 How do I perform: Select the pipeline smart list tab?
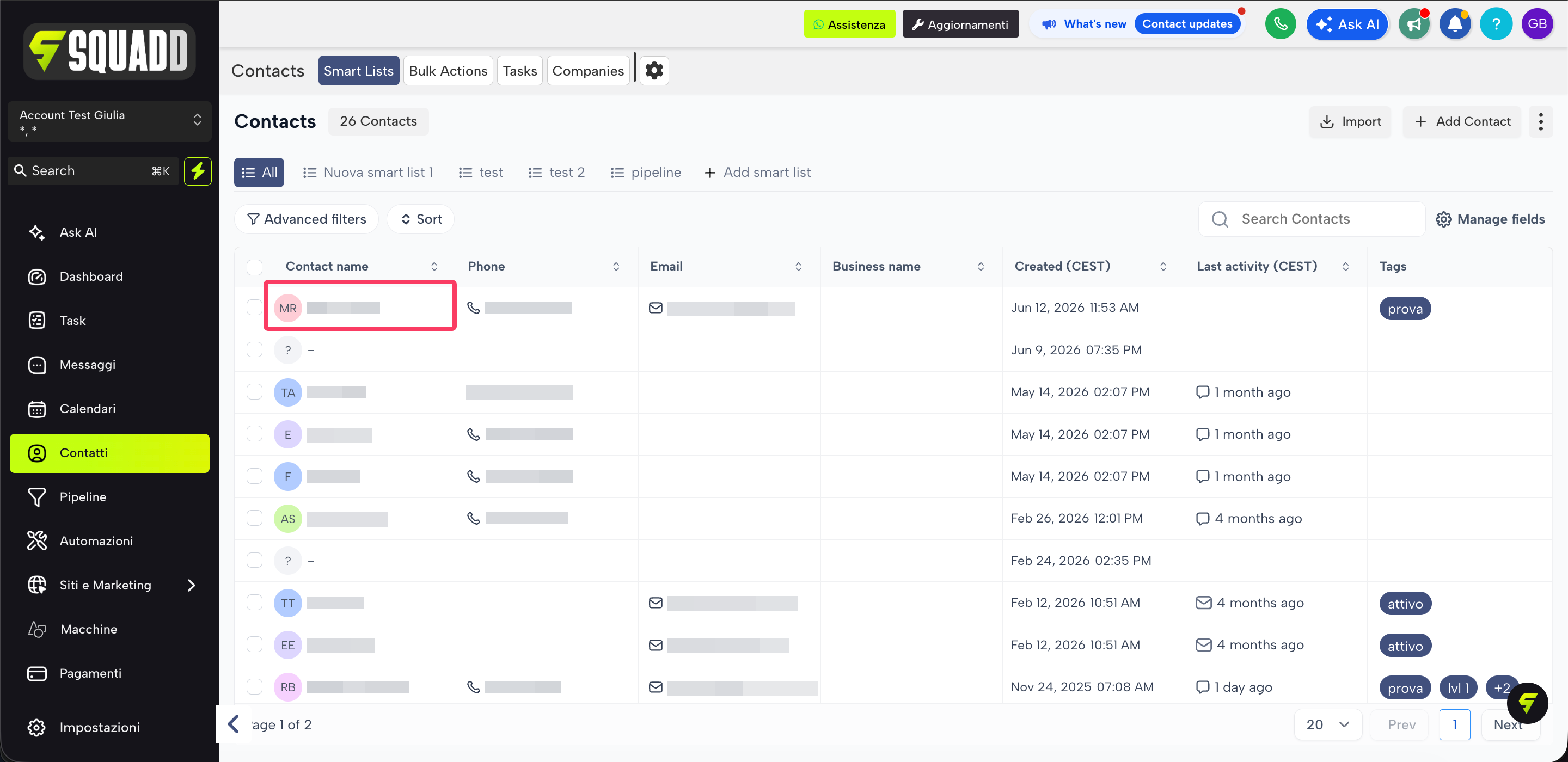coord(646,173)
